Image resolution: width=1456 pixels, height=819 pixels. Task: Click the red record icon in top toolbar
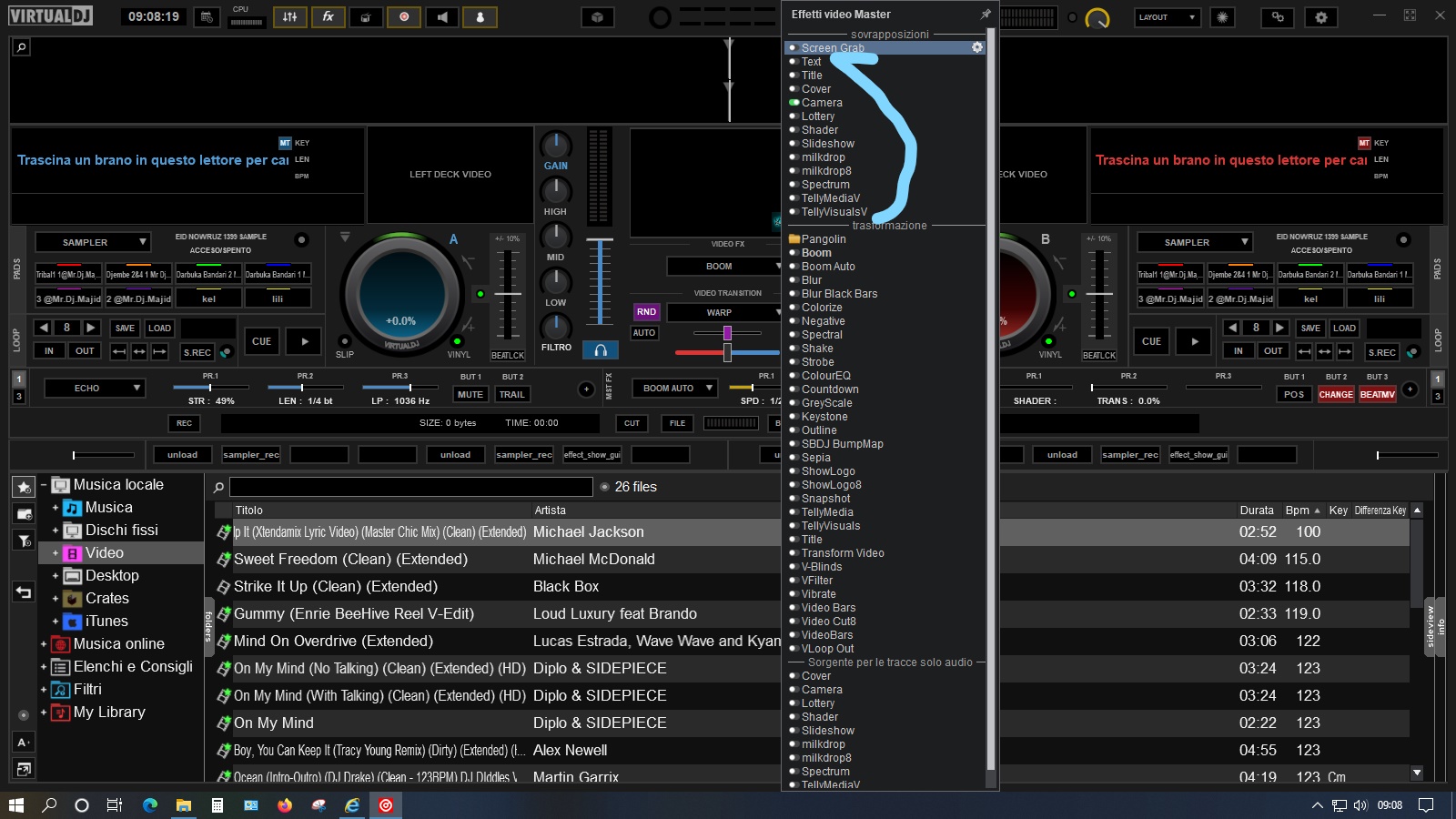[404, 17]
